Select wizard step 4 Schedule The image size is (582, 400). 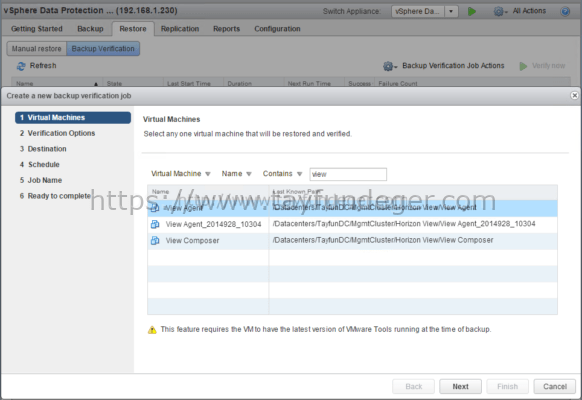[39, 164]
